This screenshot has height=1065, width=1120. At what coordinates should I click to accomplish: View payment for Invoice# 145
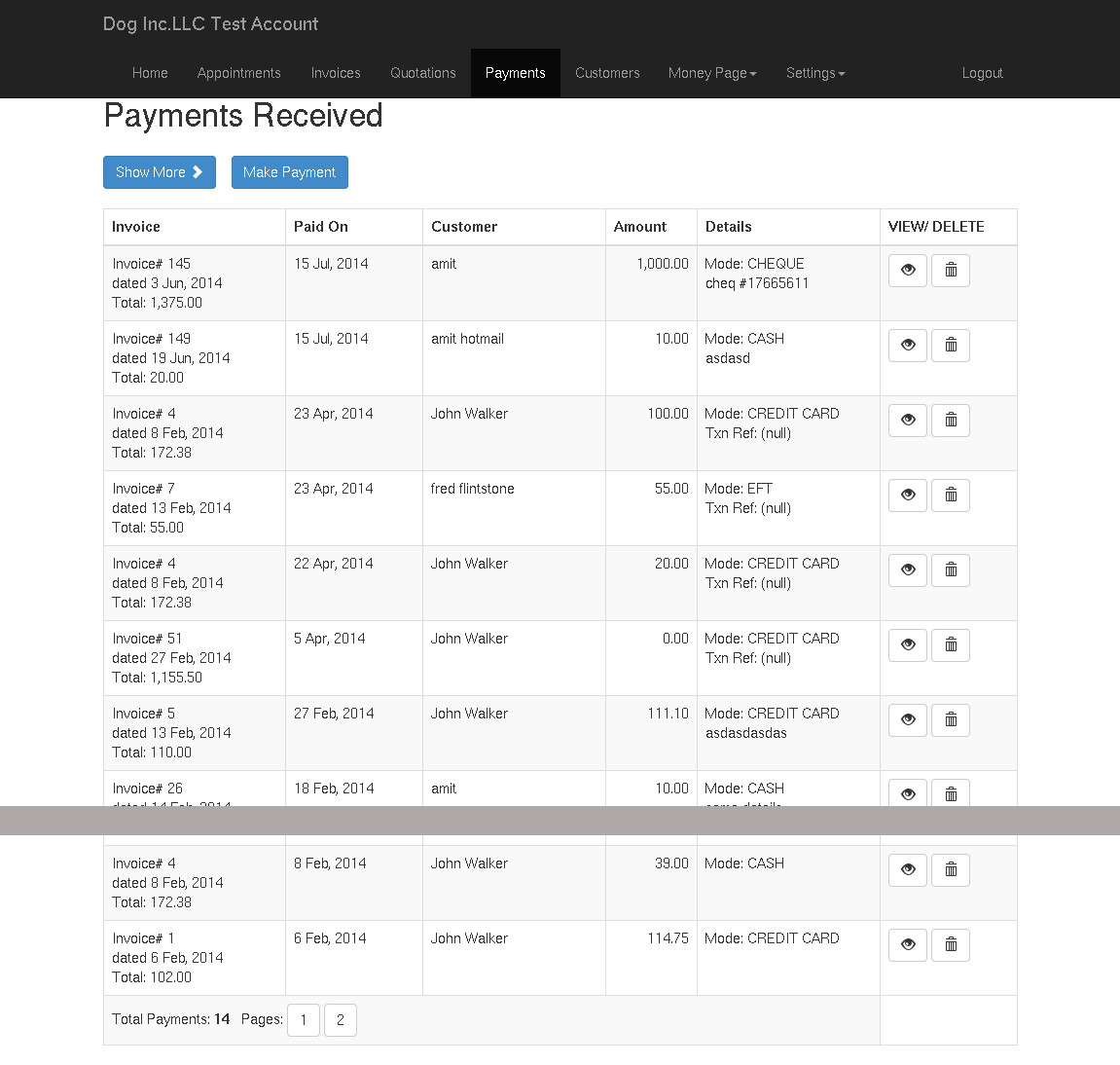pos(907,271)
